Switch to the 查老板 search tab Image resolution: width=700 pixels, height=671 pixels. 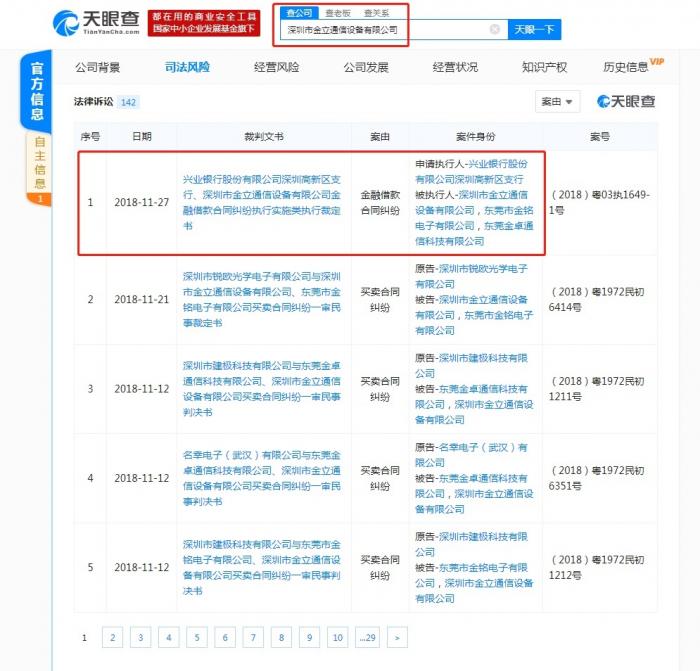pyautogui.click(x=337, y=13)
